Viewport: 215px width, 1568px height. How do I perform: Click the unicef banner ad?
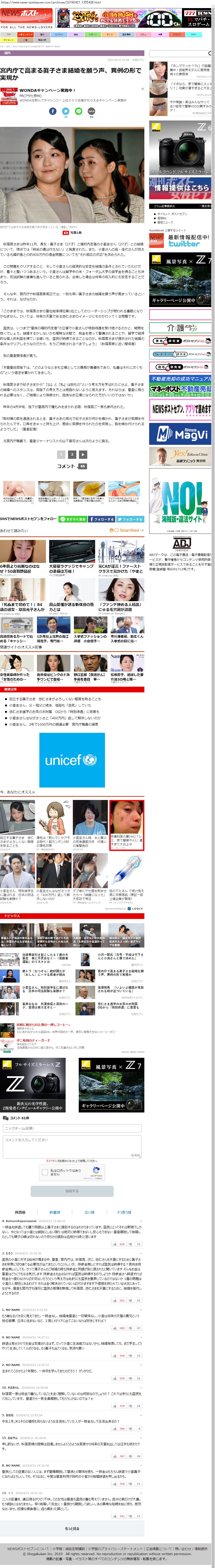click(72, 760)
